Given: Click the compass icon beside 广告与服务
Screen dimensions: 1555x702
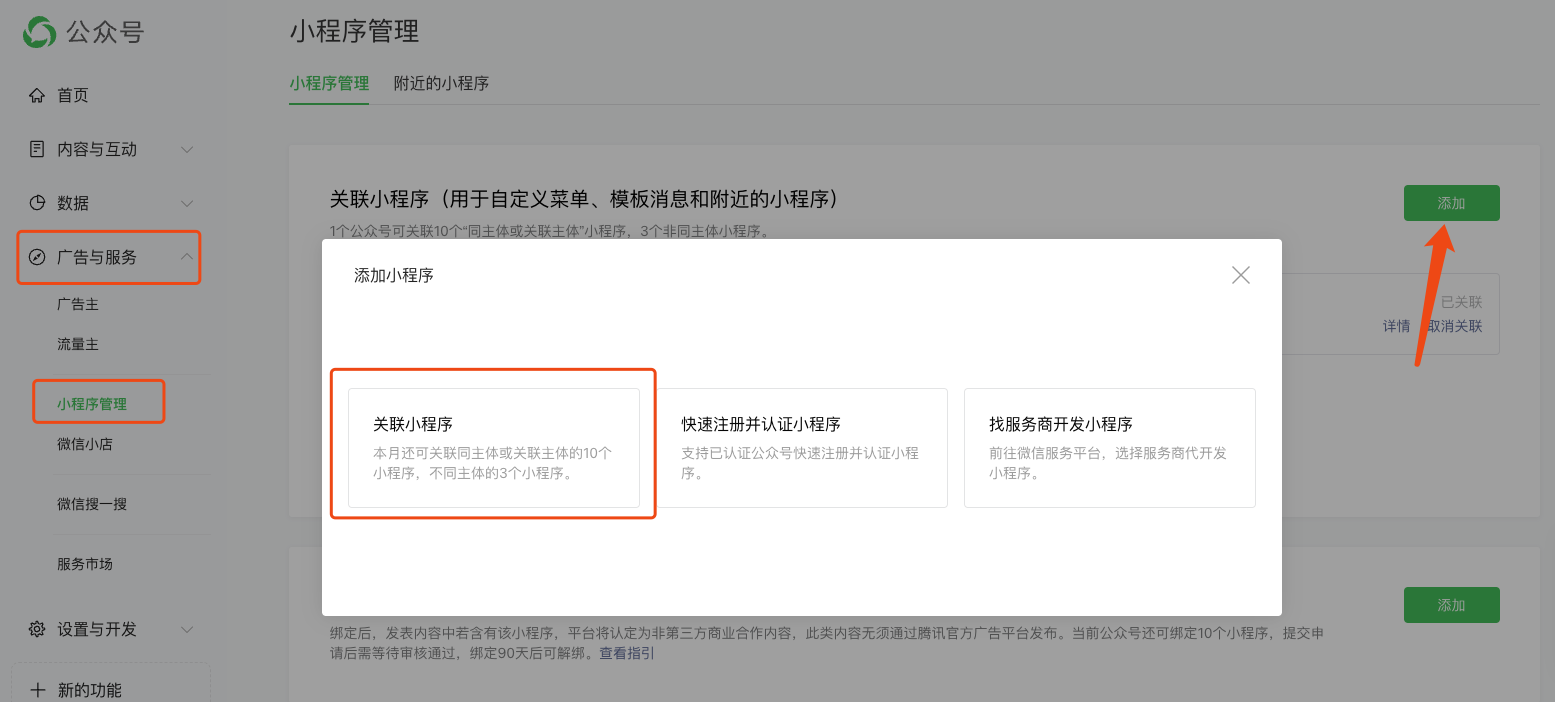Looking at the screenshot, I should coord(37,257).
